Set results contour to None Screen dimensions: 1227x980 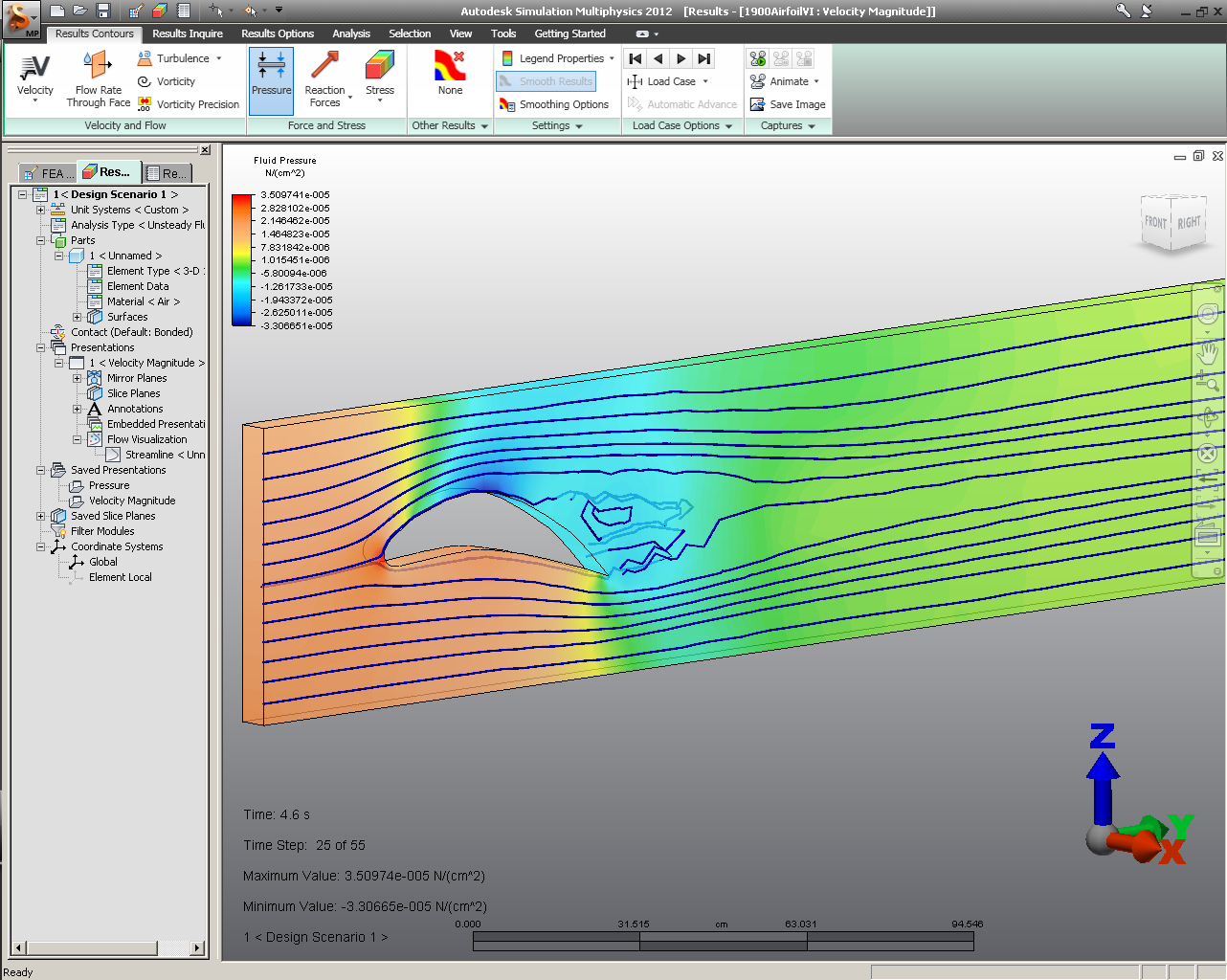pos(450,74)
